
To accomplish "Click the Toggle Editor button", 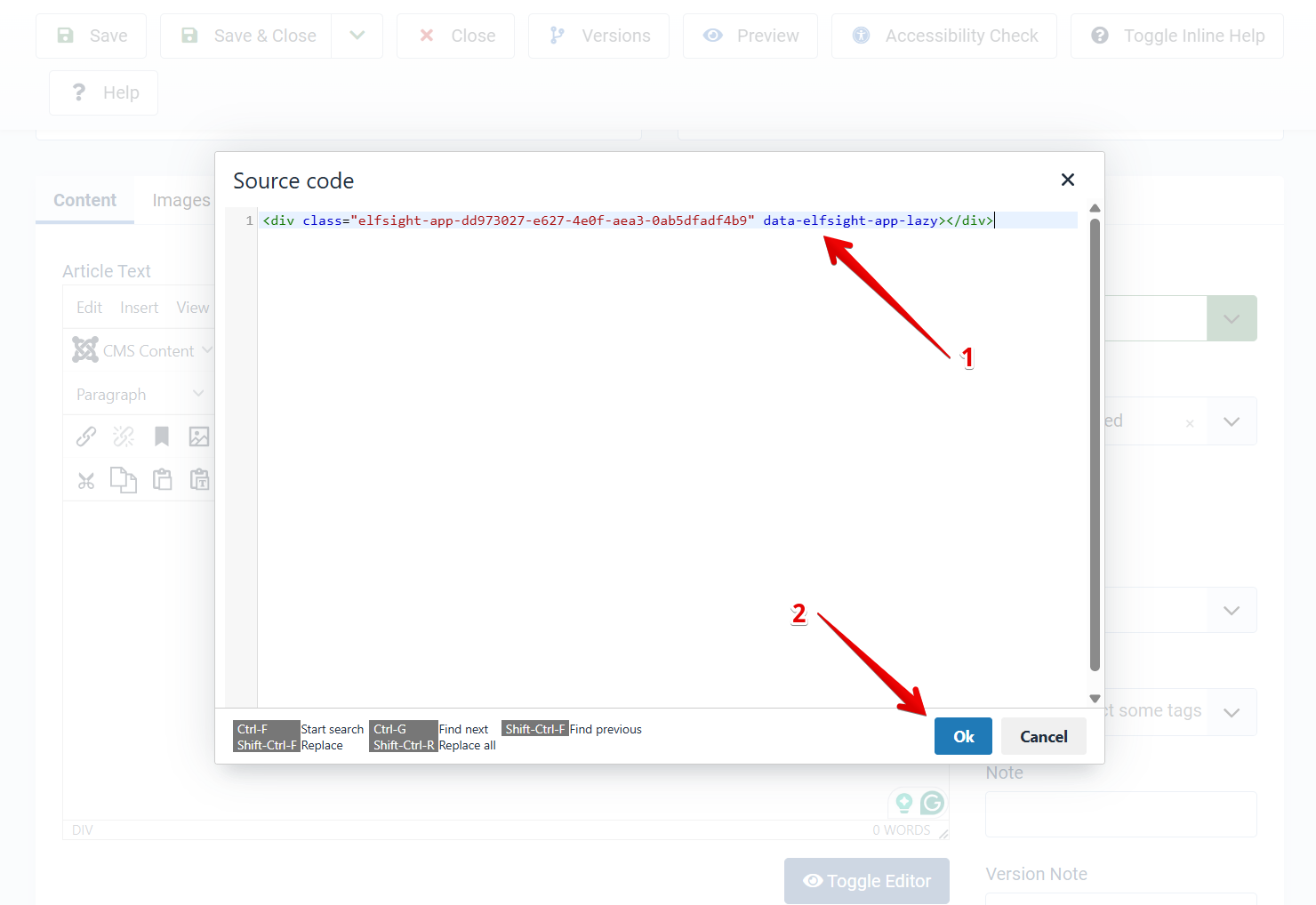I will click(867, 881).
